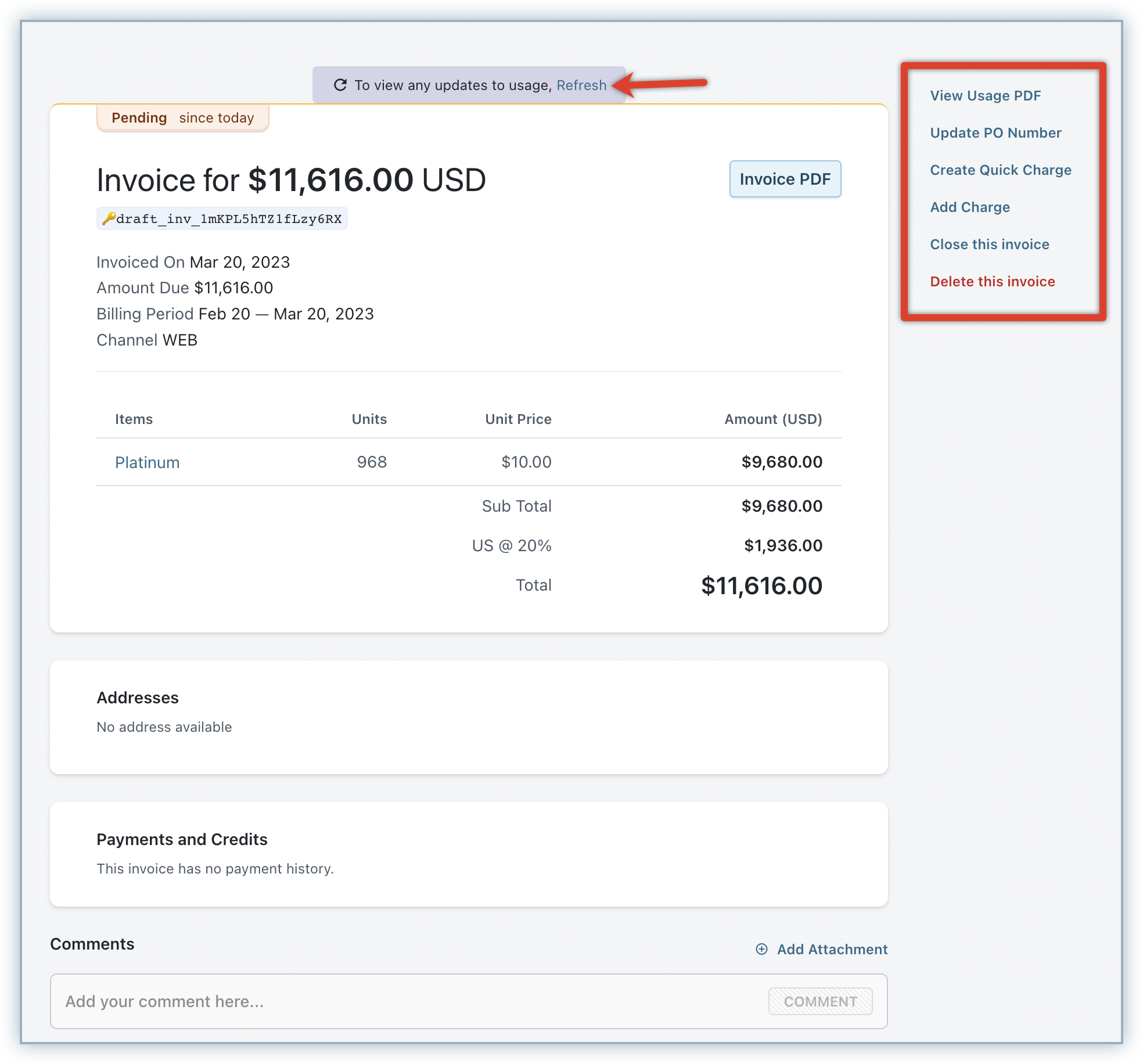Select View Usage PDF action
This screenshot has height=1064, width=1143.
tap(985, 96)
